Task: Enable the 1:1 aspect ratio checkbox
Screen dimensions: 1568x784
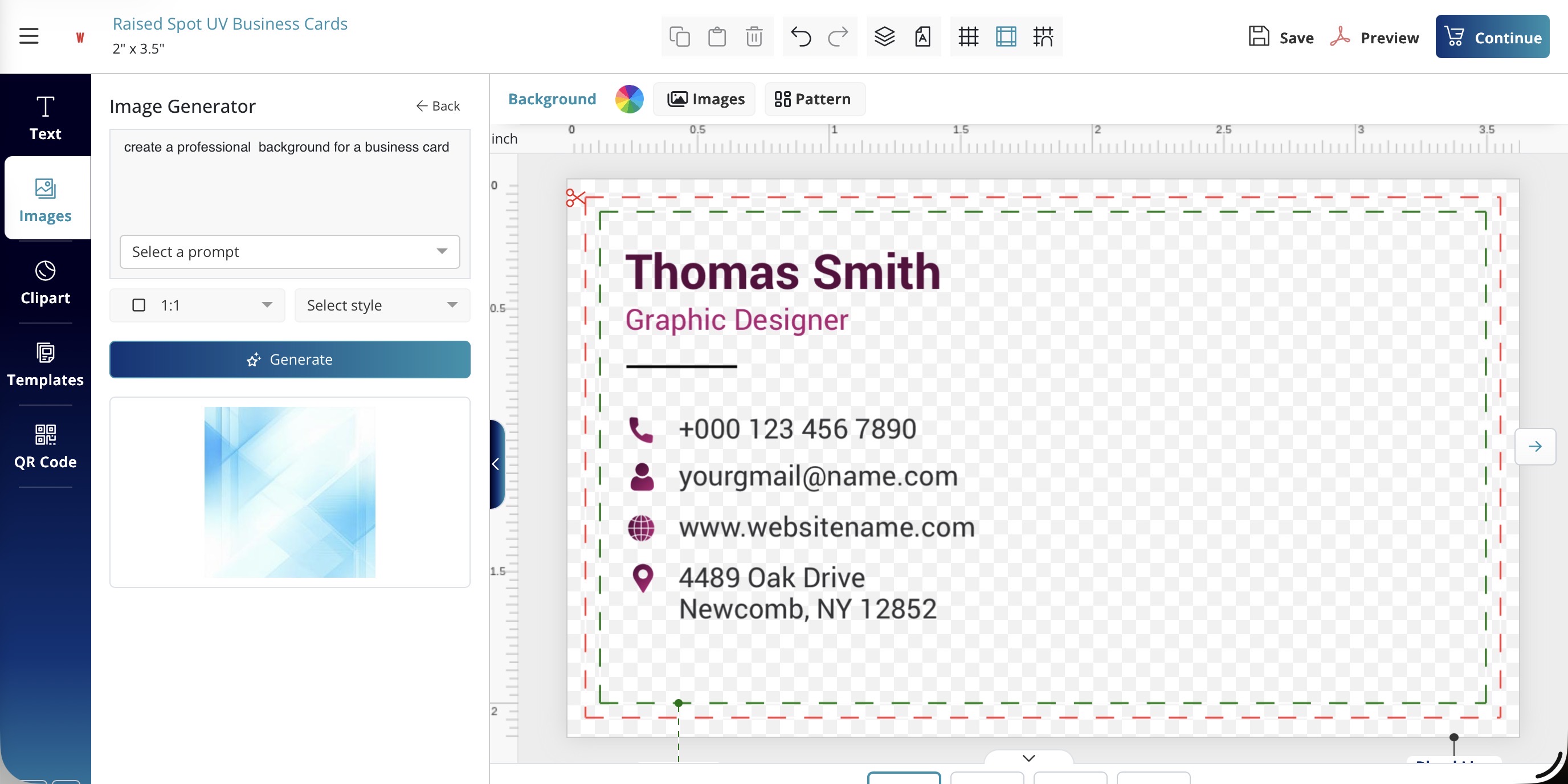Action: pos(139,305)
